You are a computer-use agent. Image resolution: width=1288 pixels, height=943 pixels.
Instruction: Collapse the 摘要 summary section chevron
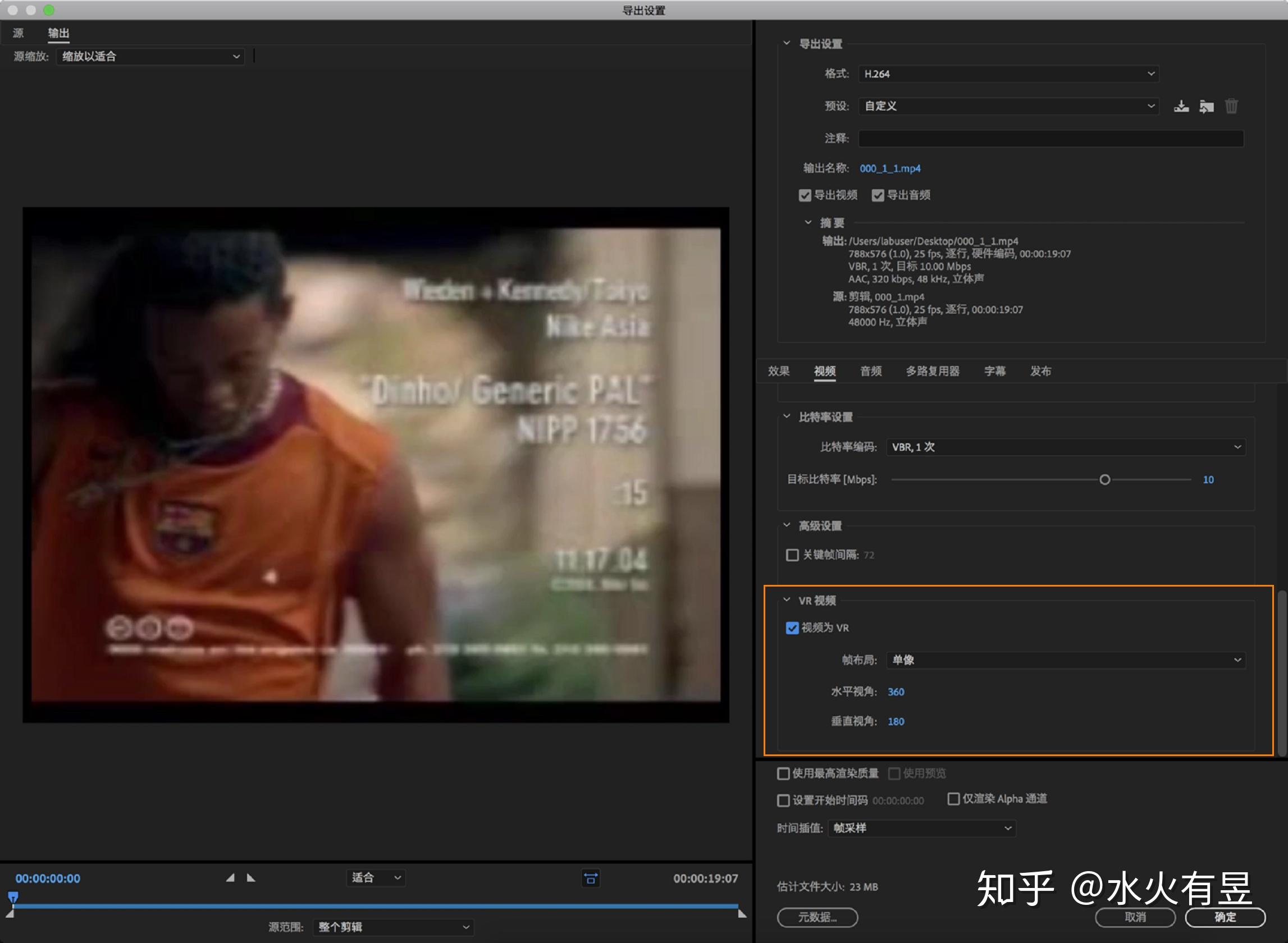(808, 223)
